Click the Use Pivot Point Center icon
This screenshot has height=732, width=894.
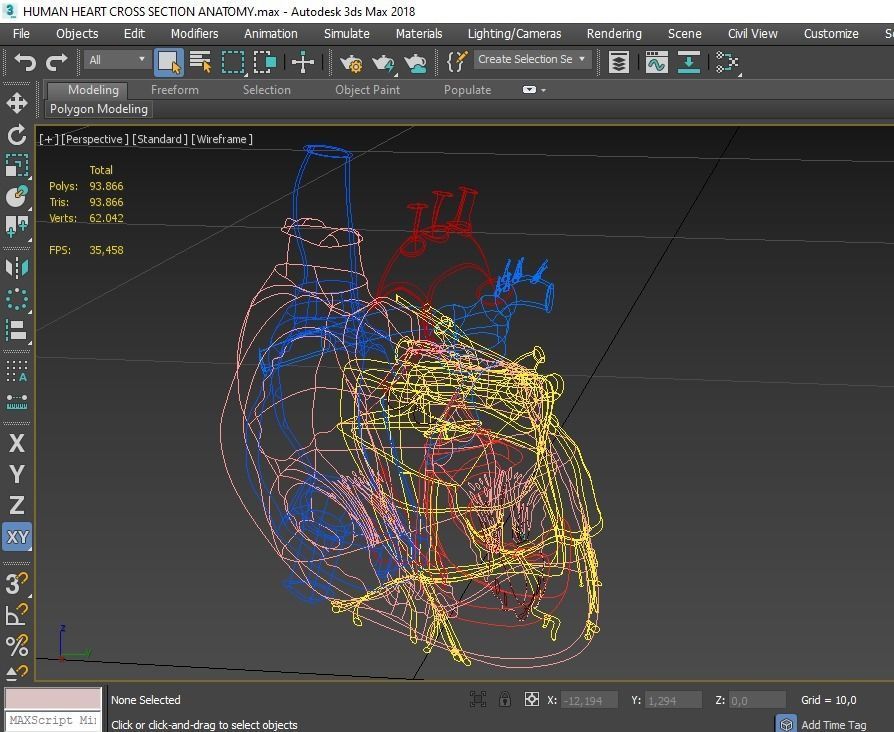pyautogui.click(x=303, y=62)
